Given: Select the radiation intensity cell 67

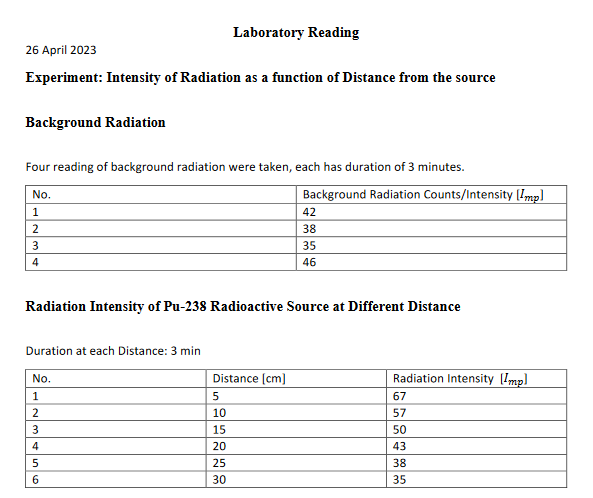Looking at the screenshot, I should [x=477, y=396].
